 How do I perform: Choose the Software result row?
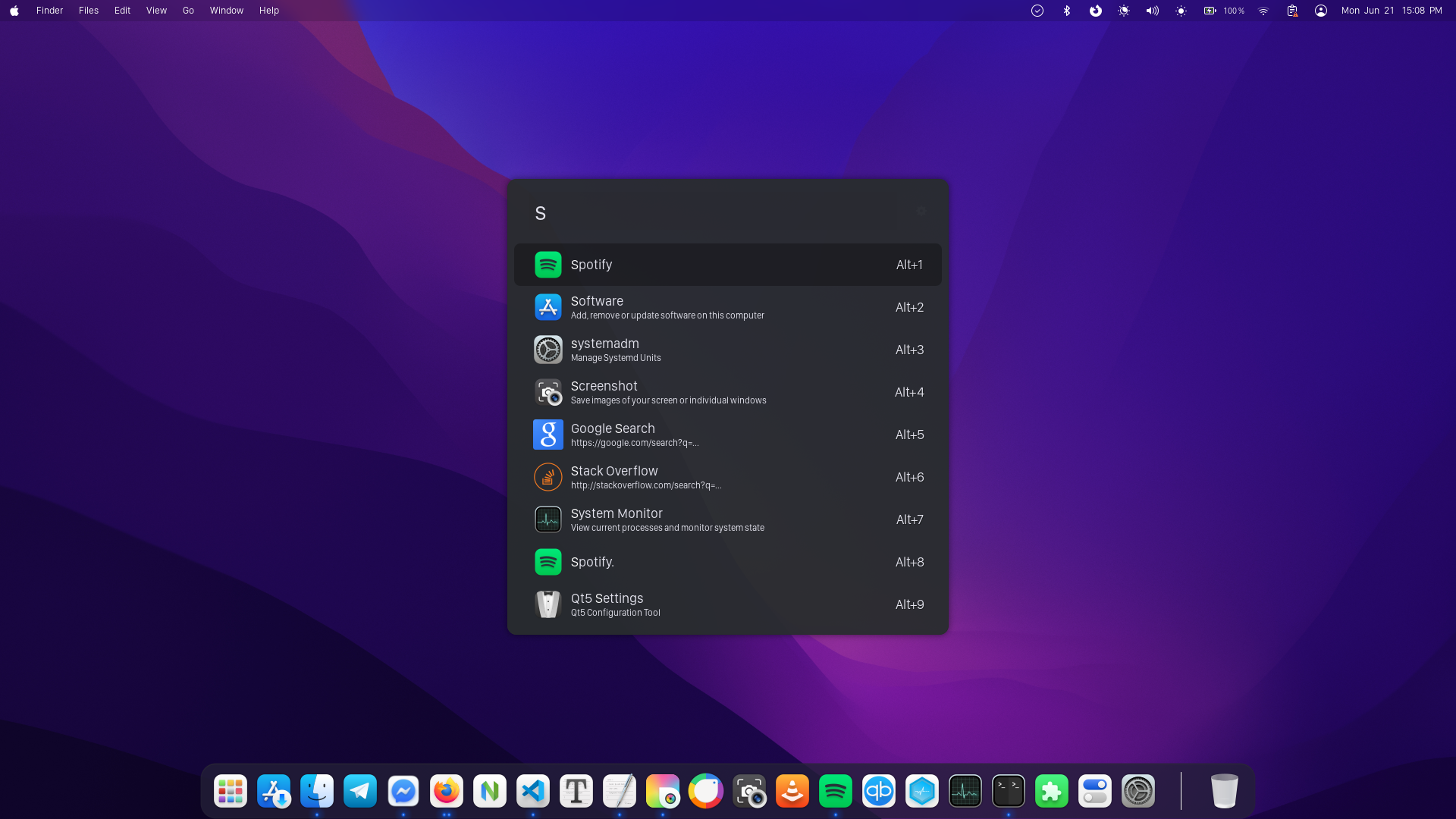click(728, 307)
